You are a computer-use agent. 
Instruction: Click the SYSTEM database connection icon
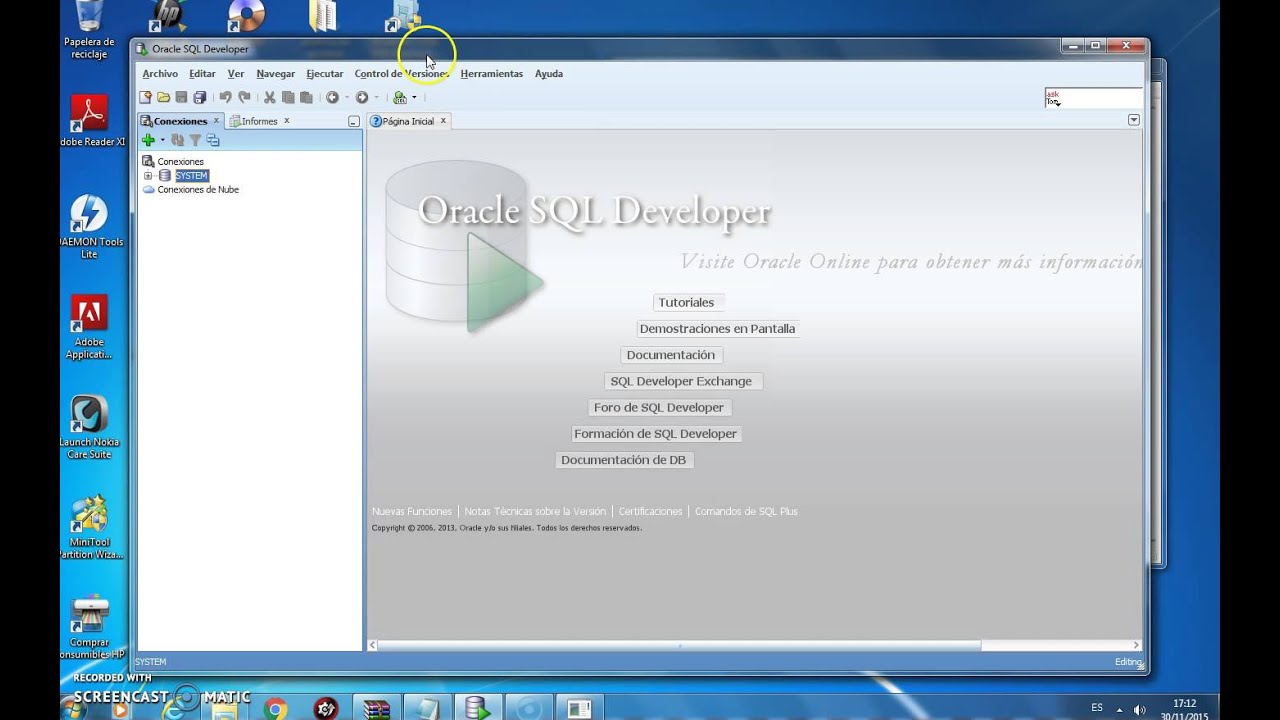(x=165, y=175)
